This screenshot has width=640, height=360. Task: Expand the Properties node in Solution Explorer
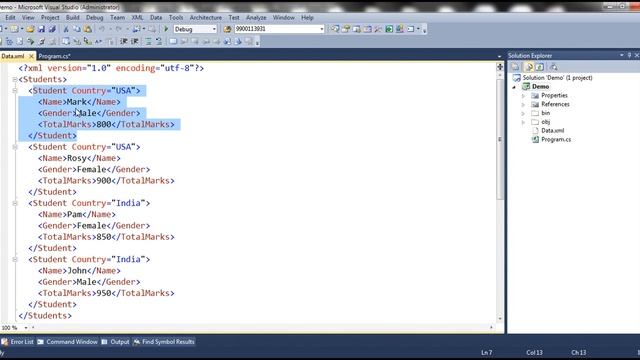523,96
